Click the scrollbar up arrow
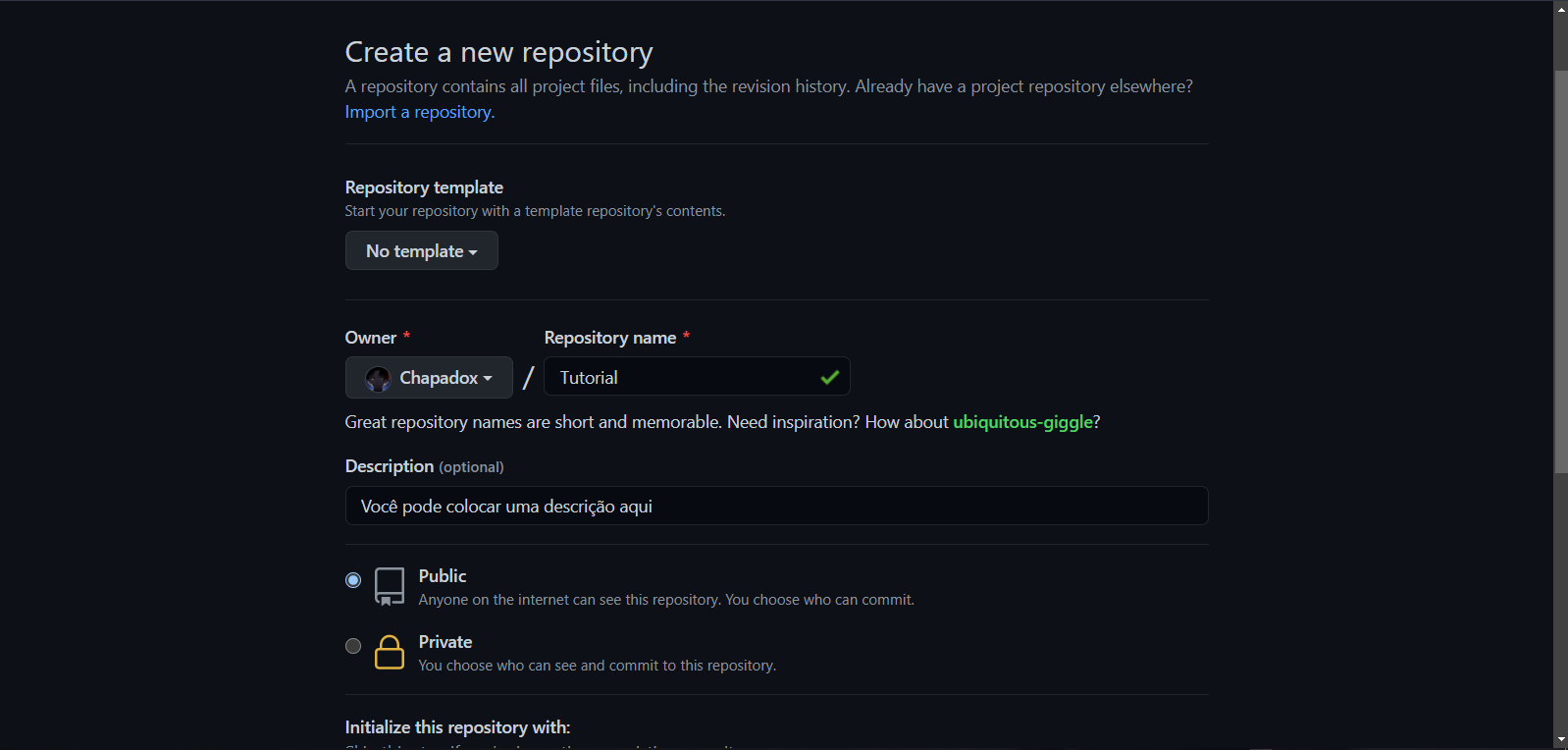Viewport: 1568px width, 750px height. [x=1561, y=9]
